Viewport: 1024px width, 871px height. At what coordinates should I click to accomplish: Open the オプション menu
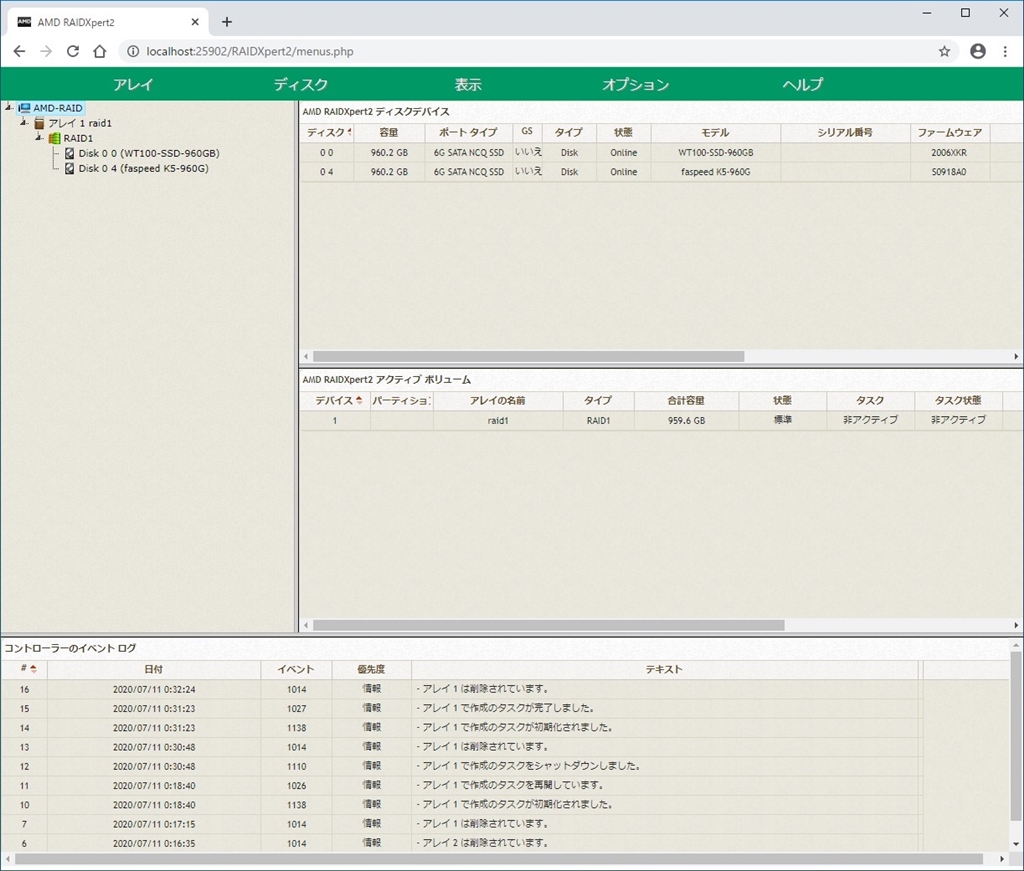click(x=635, y=85)
